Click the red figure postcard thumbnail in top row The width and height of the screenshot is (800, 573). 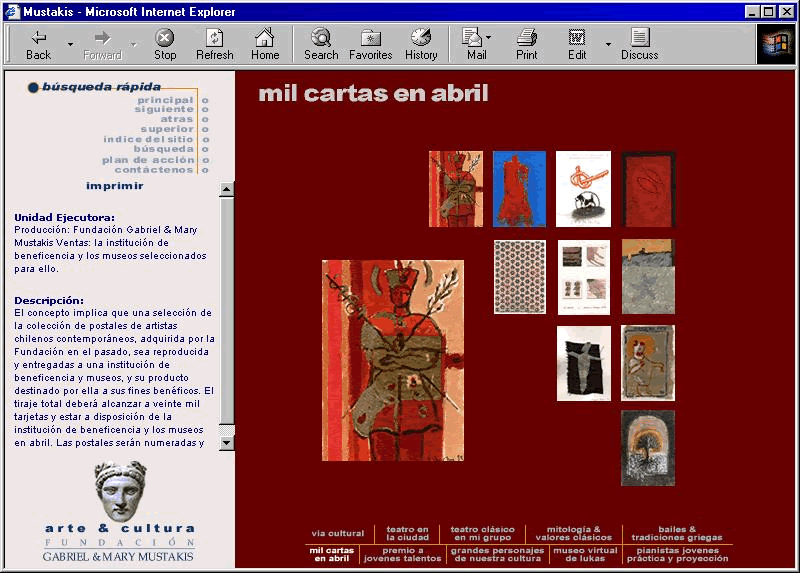[456, 189]
